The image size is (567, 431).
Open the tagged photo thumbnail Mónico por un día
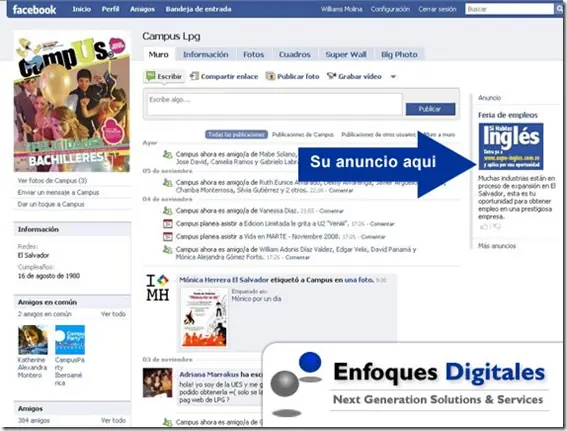[204, 318]
